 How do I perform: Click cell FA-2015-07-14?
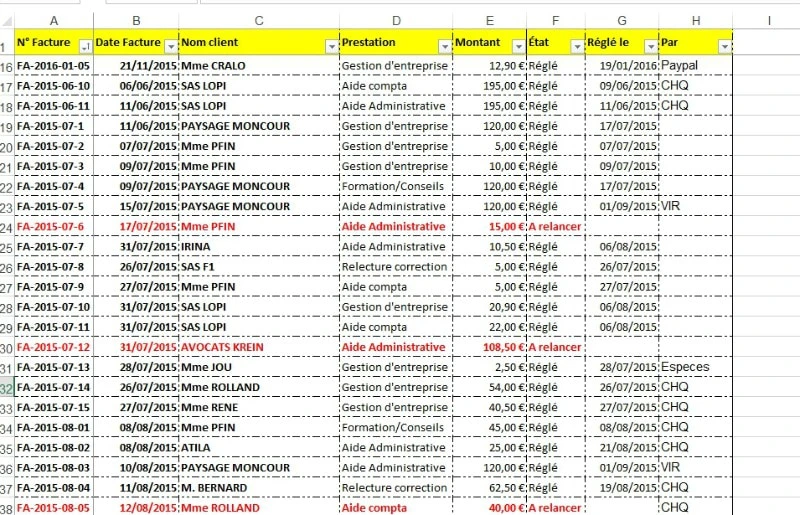(x=54, y=387)
